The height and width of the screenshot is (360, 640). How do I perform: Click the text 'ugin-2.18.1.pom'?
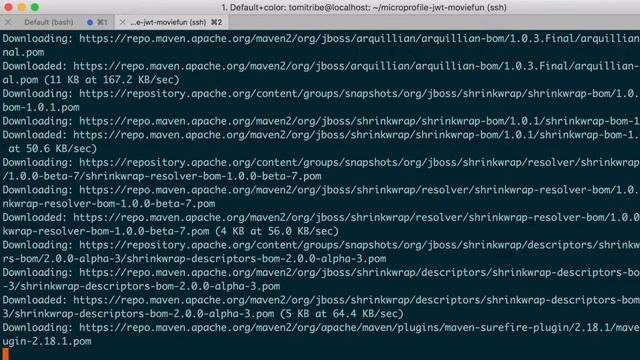[x=47, y=342]
